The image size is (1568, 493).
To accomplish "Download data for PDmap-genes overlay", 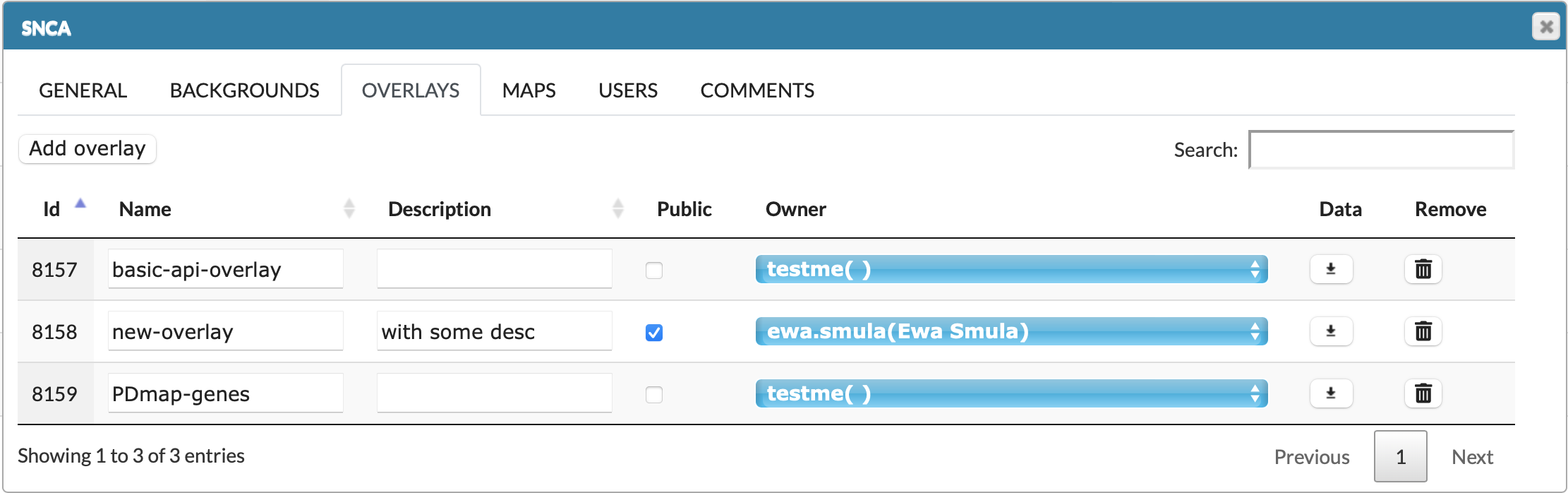I will pos(1331,393).
